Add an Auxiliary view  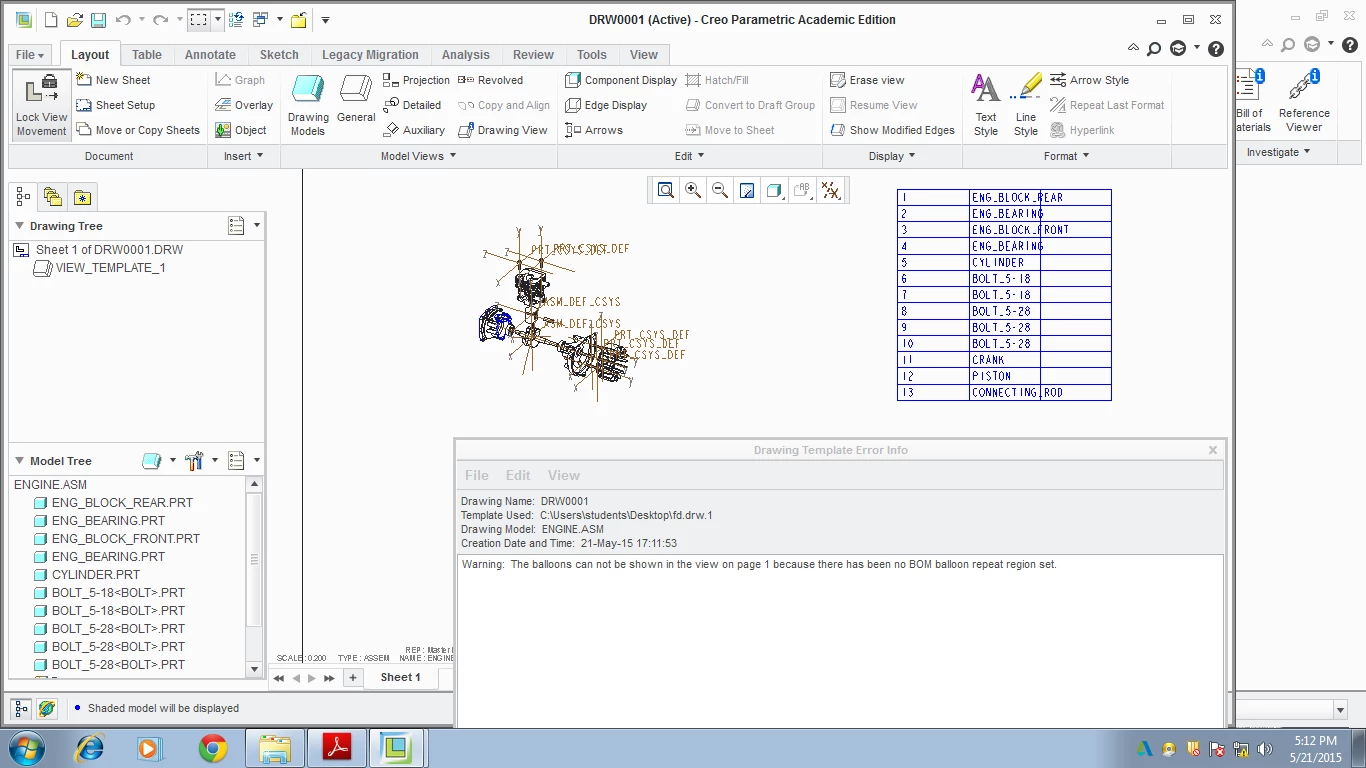click(x=414, y=130)
